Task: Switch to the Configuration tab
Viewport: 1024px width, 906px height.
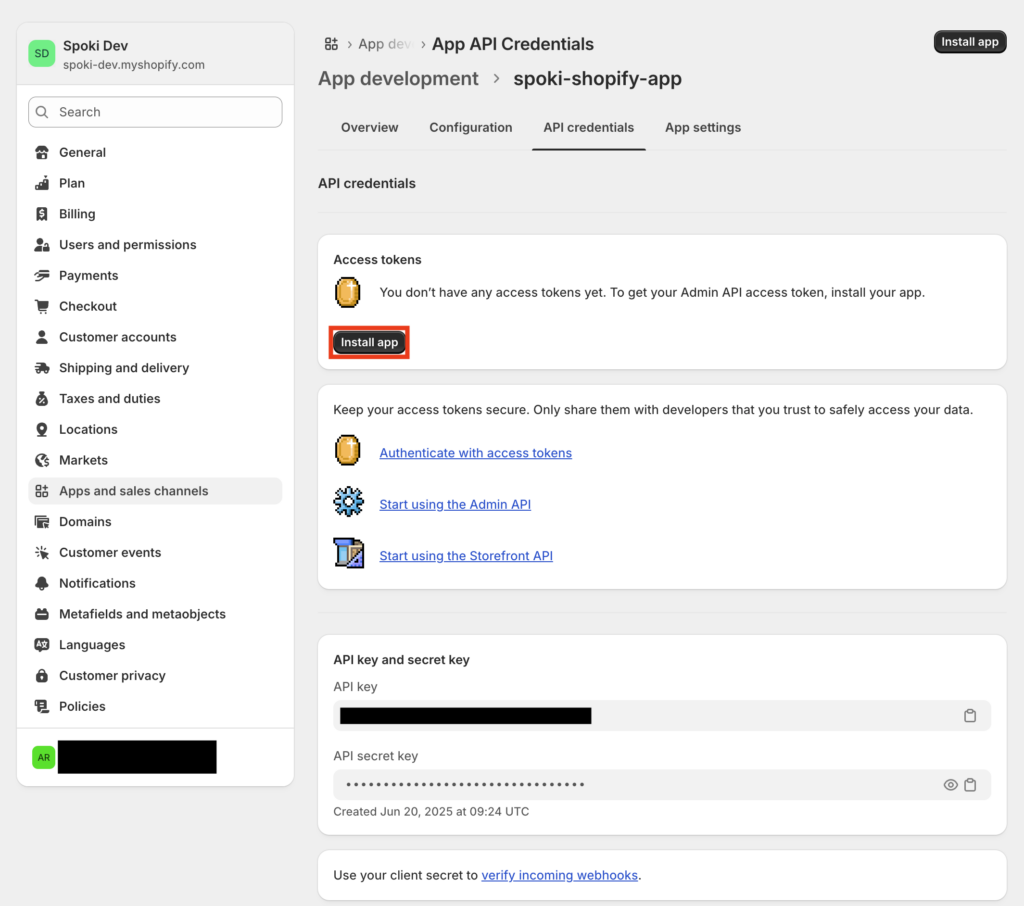Action: (470, 128)
